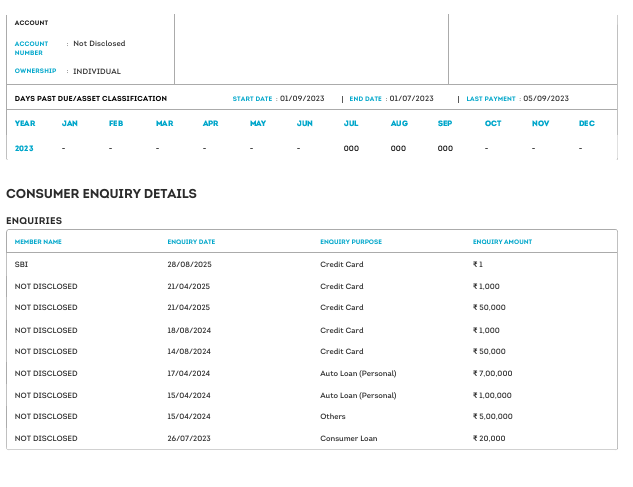Viewport: 633px width, 487px height.
Task: Click the Start Date value 01/09/2023
Action: pos(302,99)
